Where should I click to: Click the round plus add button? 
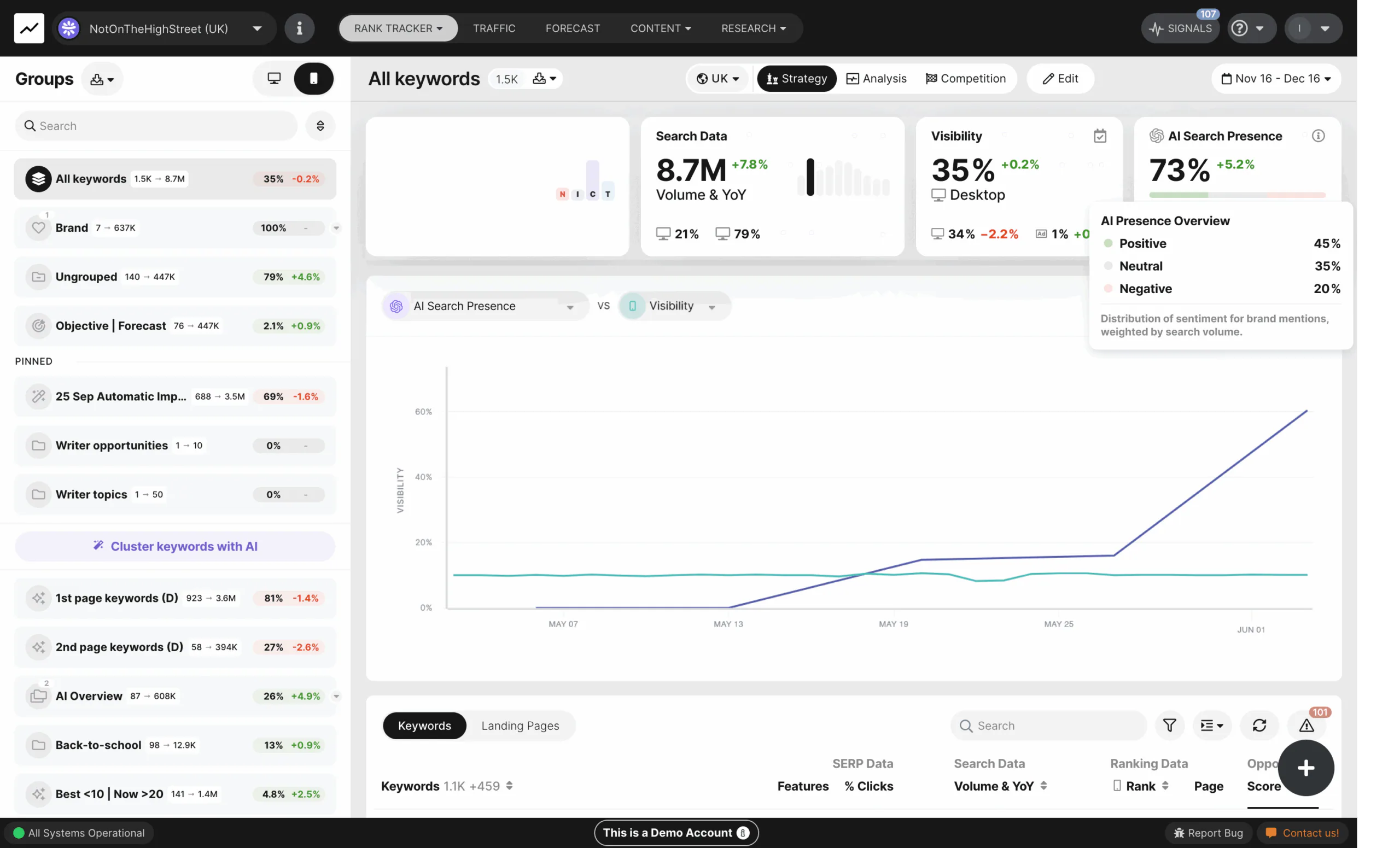point(1306,768)
